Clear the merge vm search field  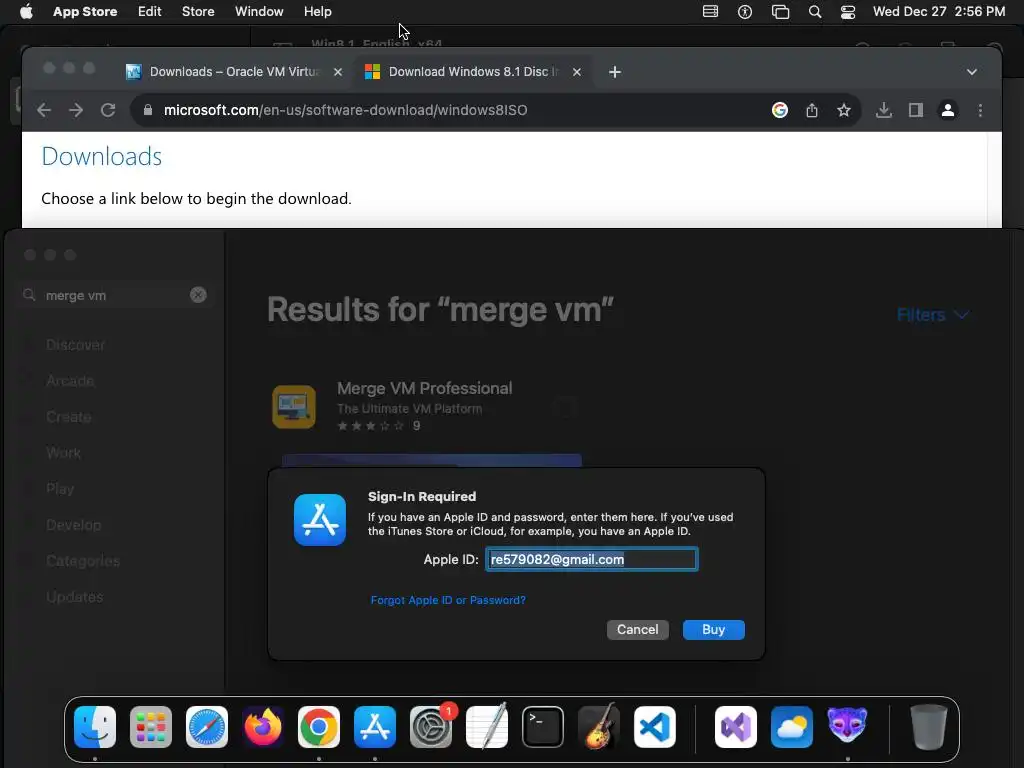198,295
